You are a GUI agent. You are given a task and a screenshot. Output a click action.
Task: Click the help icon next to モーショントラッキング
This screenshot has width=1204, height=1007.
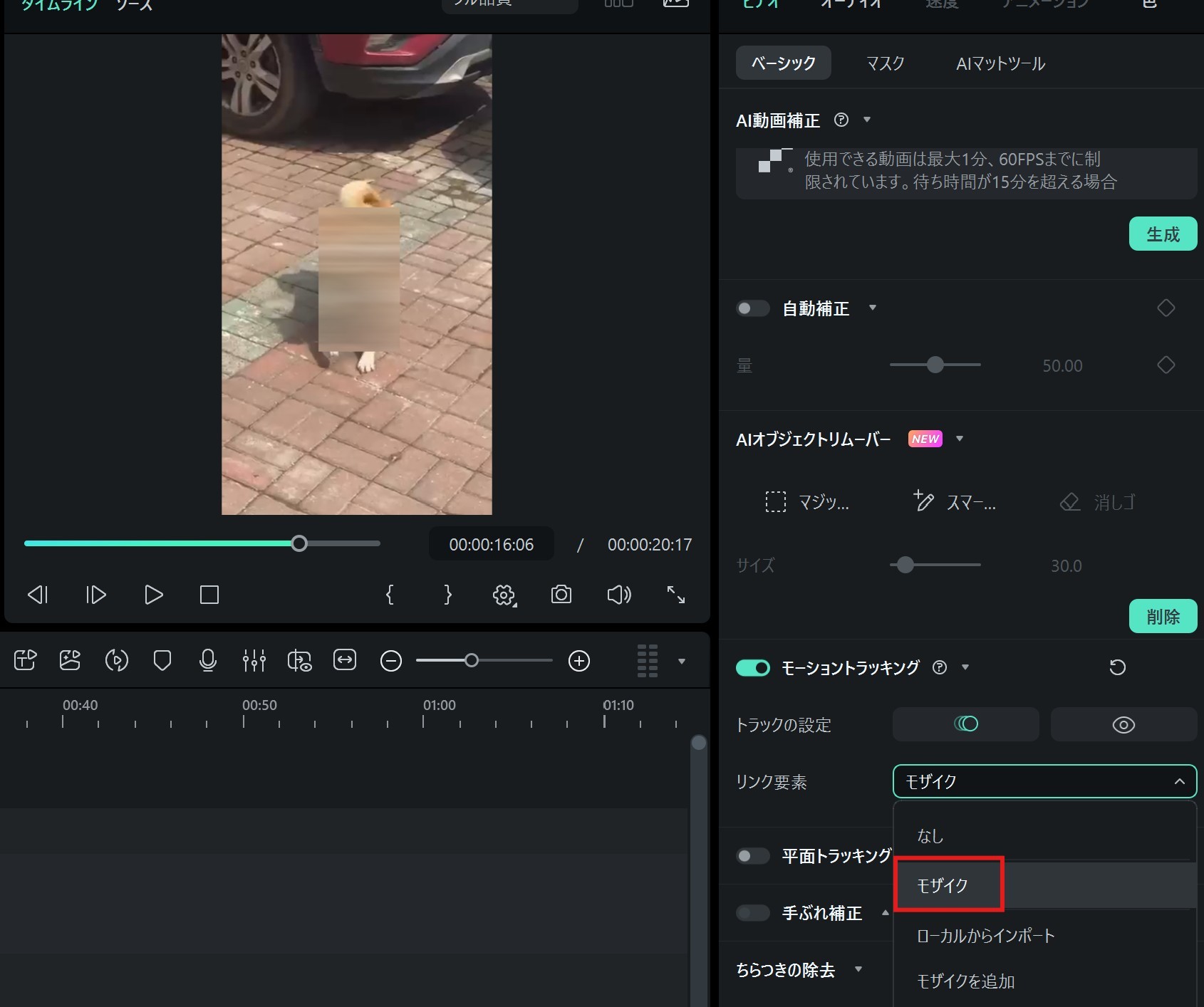pyautogui.click(x=940, y=667)
